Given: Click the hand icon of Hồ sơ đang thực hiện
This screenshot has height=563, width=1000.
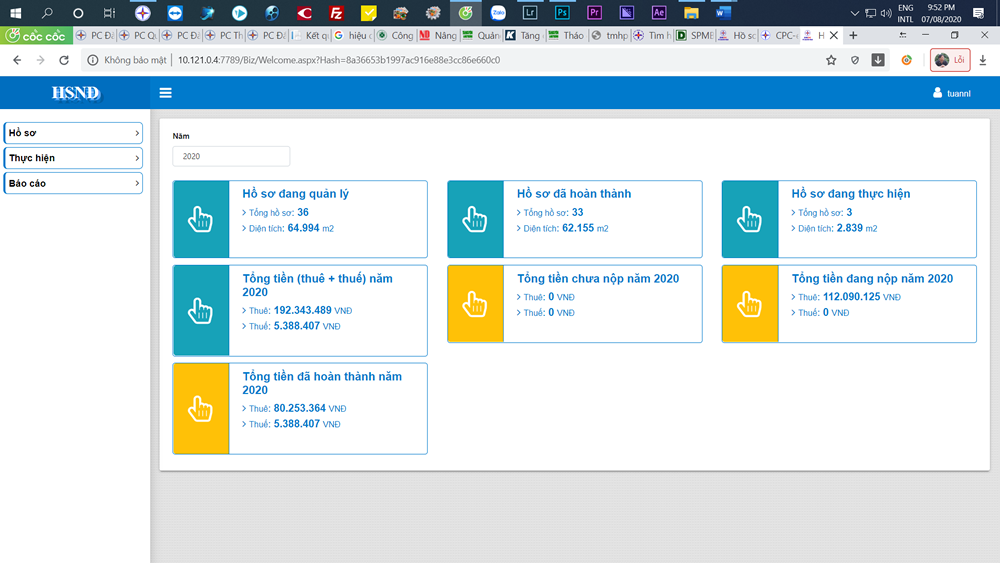Looking at the screenshot, I should [750, 219].
